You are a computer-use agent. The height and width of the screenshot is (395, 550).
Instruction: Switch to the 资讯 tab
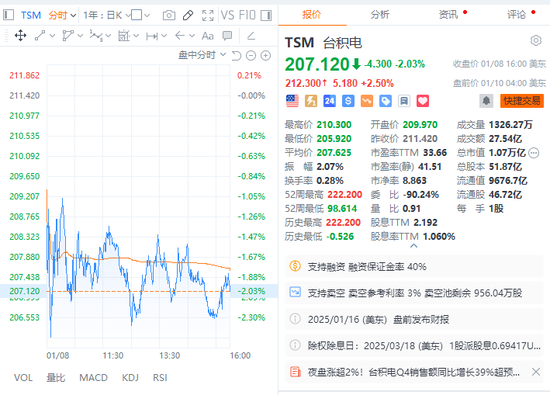click(448, 15)
